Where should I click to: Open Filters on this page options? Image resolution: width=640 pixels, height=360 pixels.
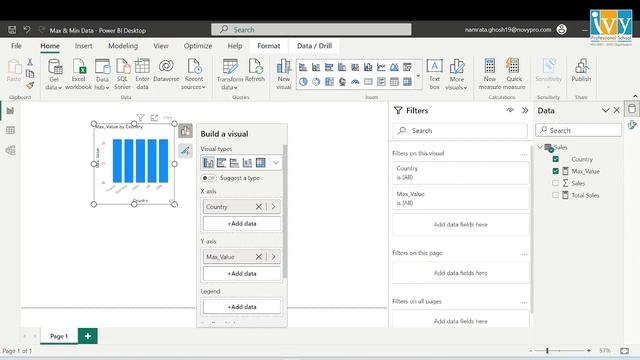524,254
